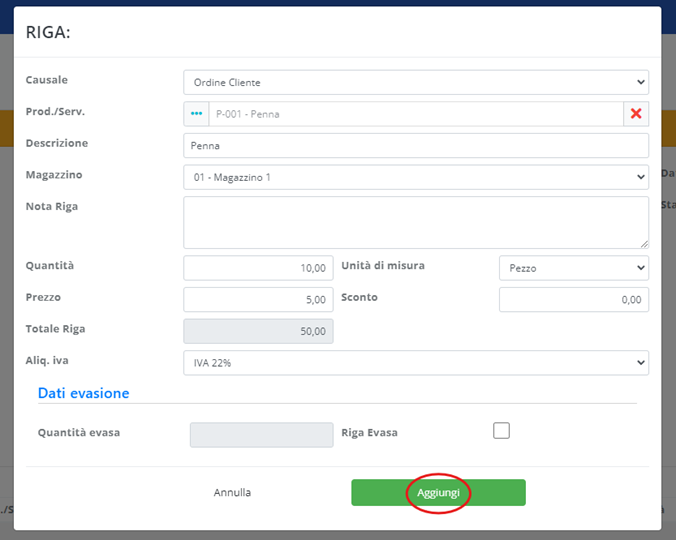The height and width of the screenshot is (540, 676).
Task: Click the Prod./Serv. field showing P-001 - Penna
Action: 415,114
